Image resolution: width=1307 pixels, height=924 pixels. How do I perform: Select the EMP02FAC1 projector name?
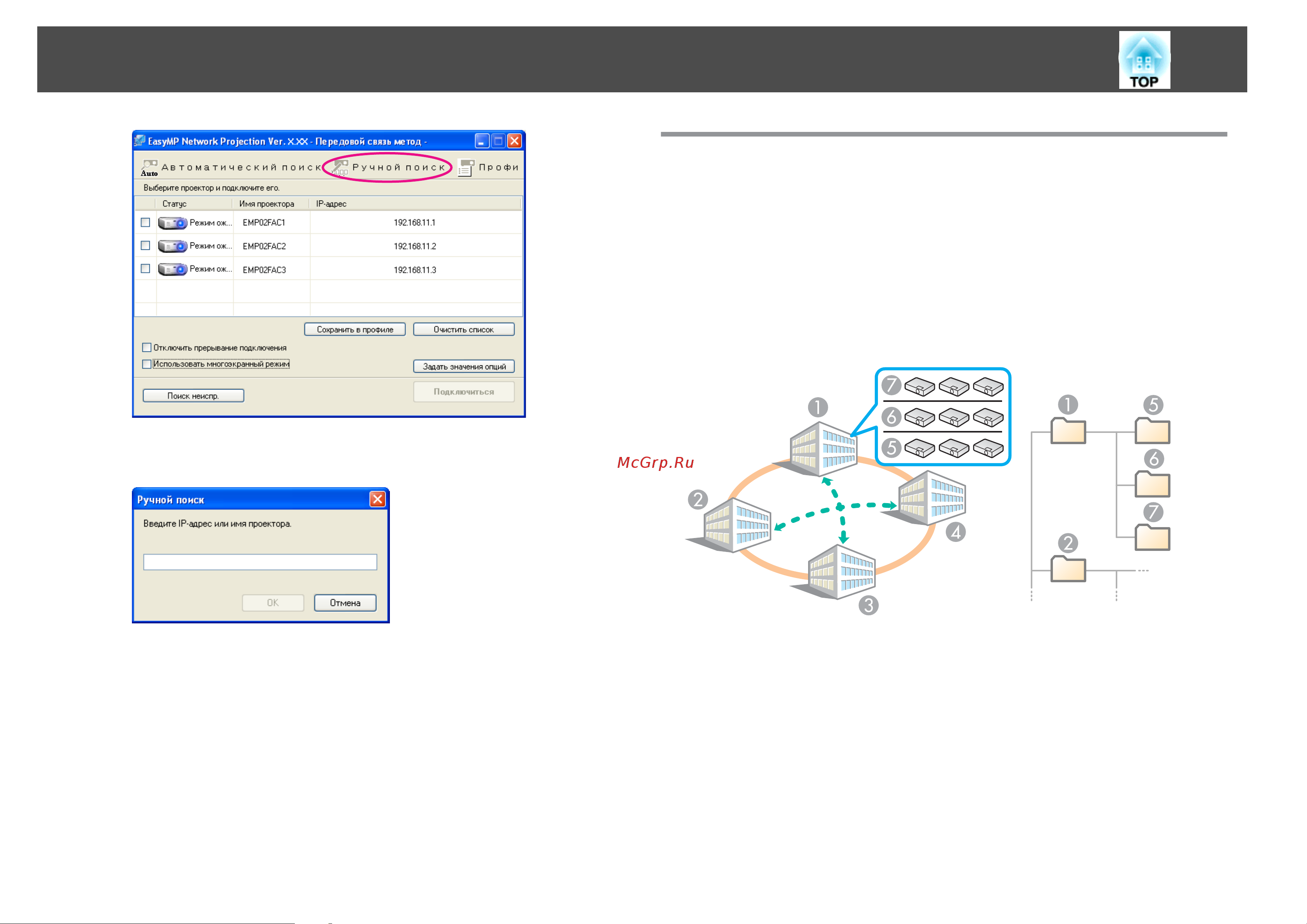click(x=263, y=223)
